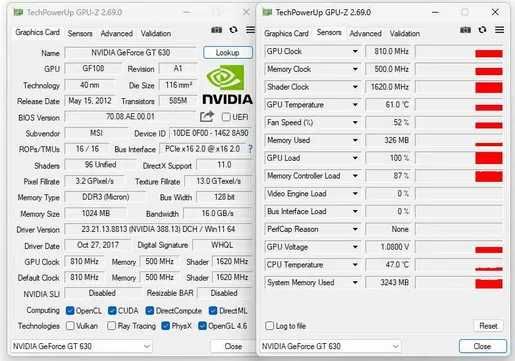
Task: Click the Lookup button
Action: tap(228, 52)
